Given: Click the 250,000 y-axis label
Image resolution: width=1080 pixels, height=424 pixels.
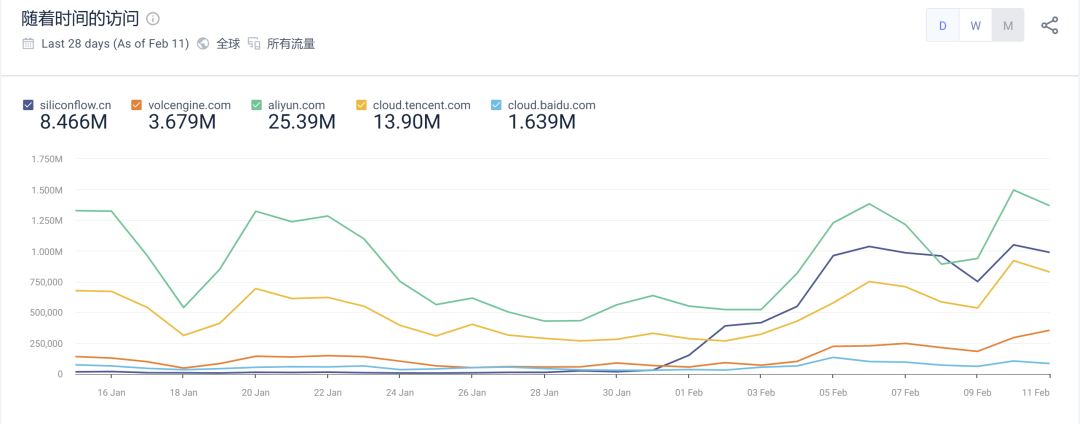Looking at the screenshot, I should (x=48, y=343).
